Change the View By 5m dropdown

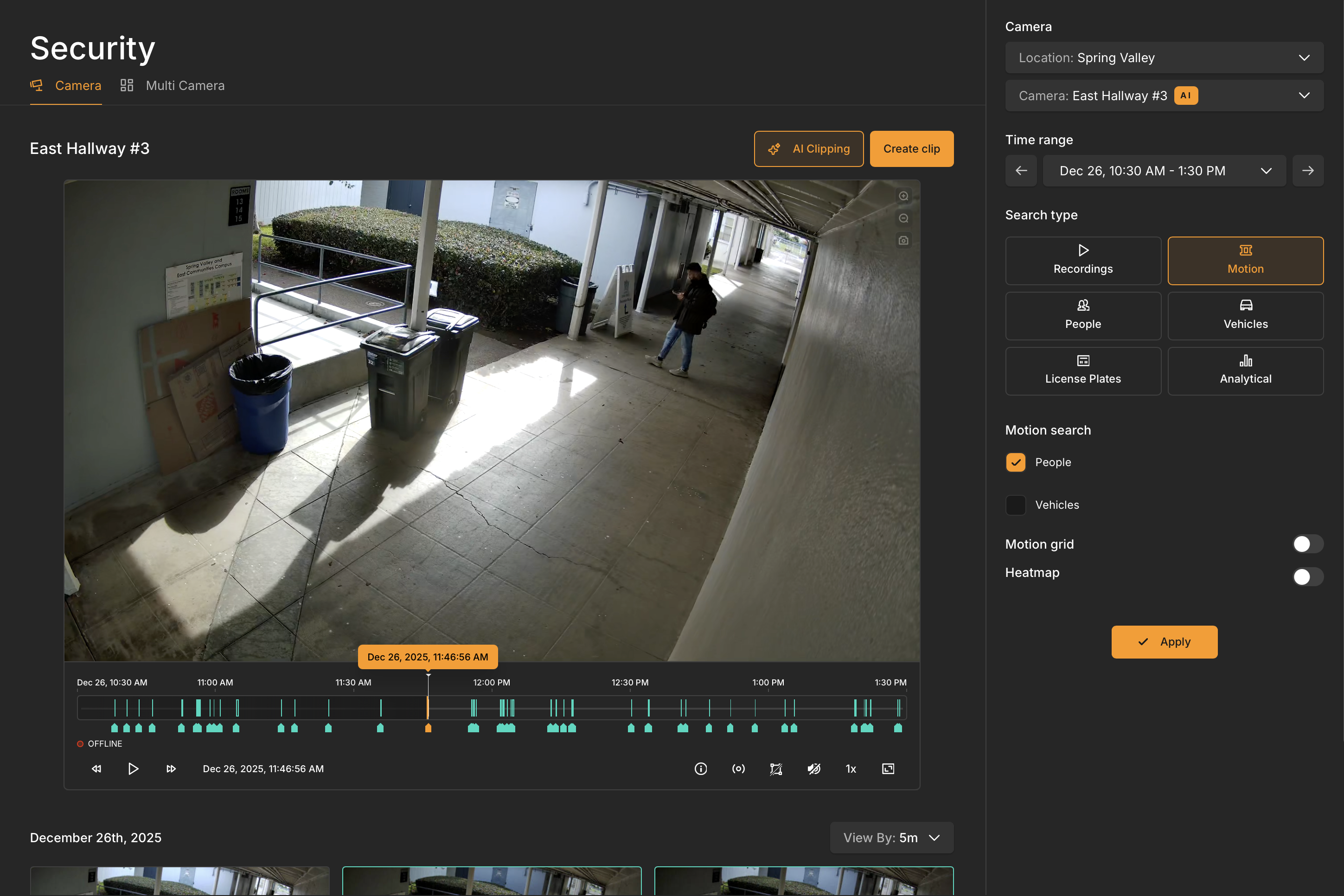pos(891,837)
